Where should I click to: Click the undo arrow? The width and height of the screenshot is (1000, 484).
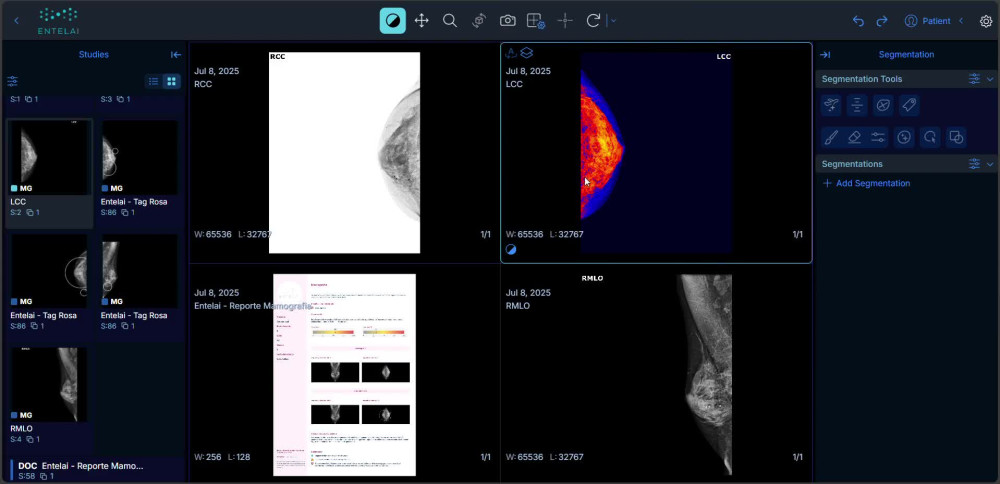858,21
